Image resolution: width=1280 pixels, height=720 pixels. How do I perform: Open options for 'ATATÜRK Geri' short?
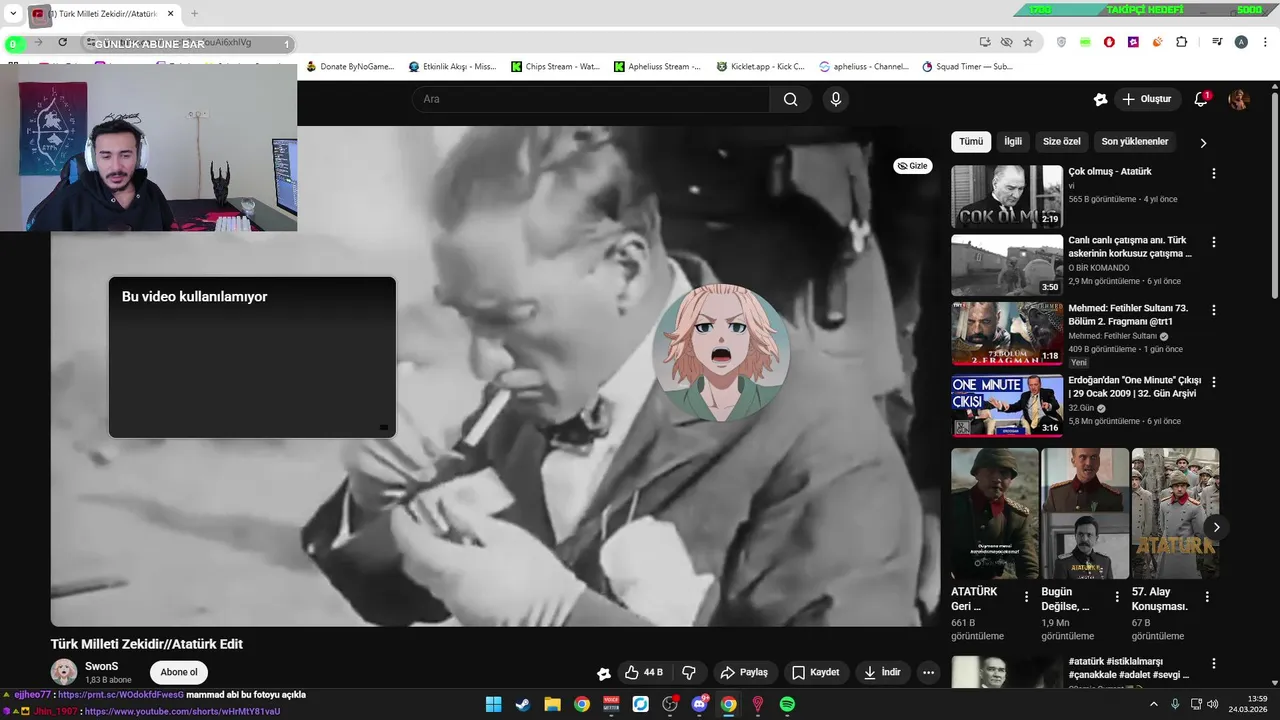point(1026,597)
